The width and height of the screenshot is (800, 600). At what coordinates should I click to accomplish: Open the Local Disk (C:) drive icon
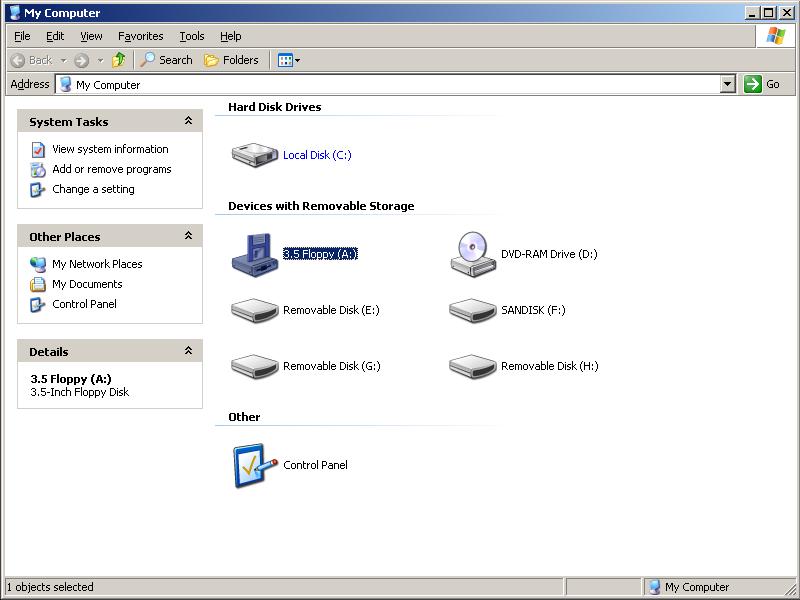(255, 155)
